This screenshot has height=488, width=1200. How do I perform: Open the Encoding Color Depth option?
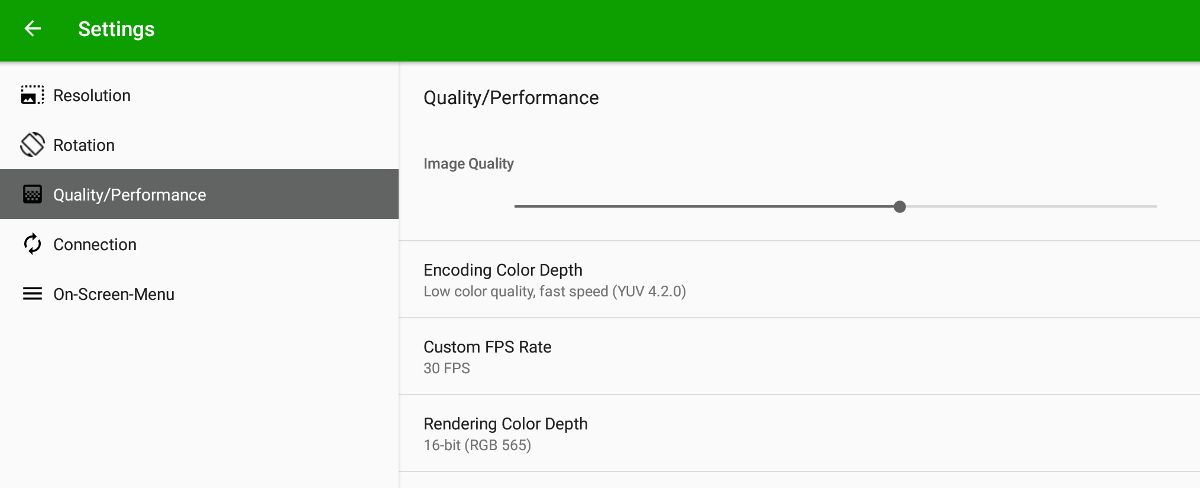click(x=503, y=270)
